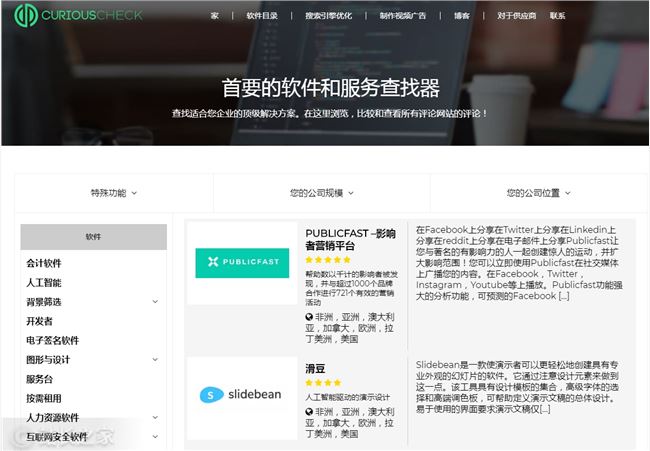Open the 滑豆 listing title
The width and height of the screenshot is (650, 451).
(x=315, y=369)
